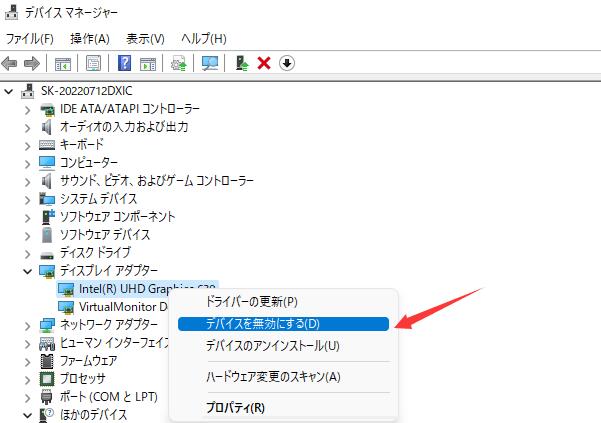Expand サウンド、ビデオ、およびゲーム コントローラー node
Viewport: 601px width, 423px height.
[27, 182]
